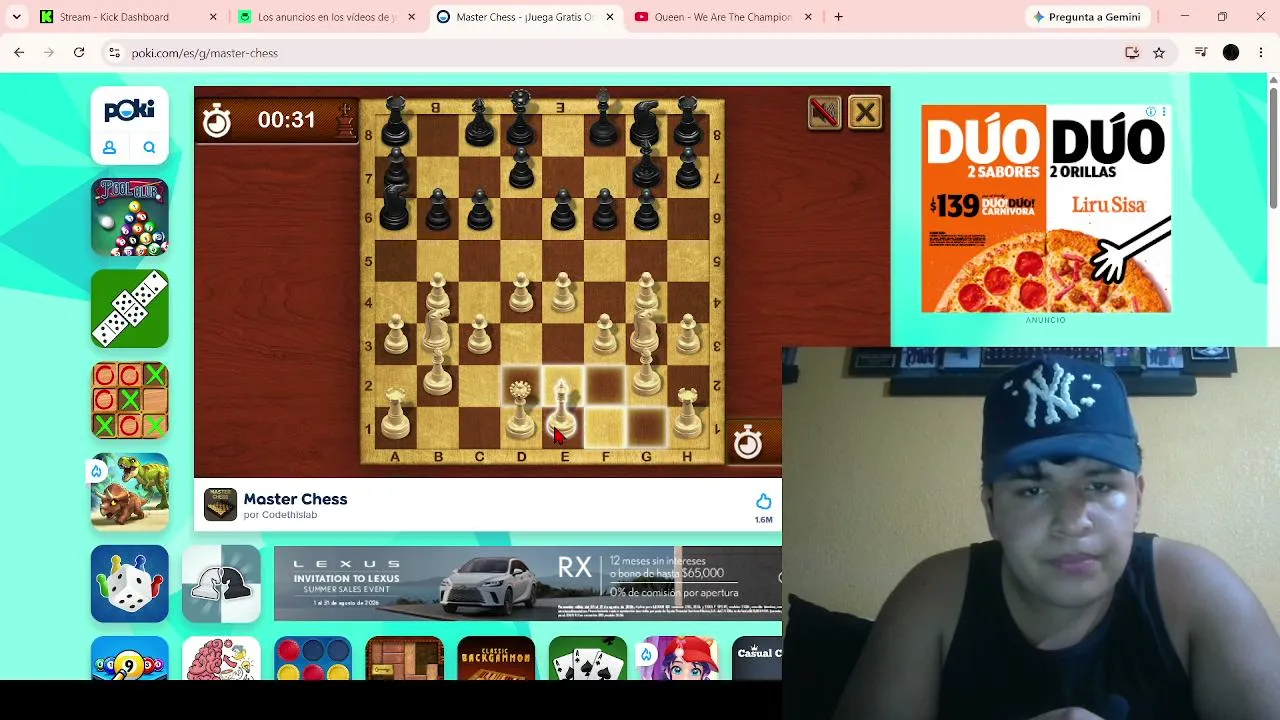Choose the white pawn on e4
This screenshot has width=1280, height=720.
tap(563, 291)
